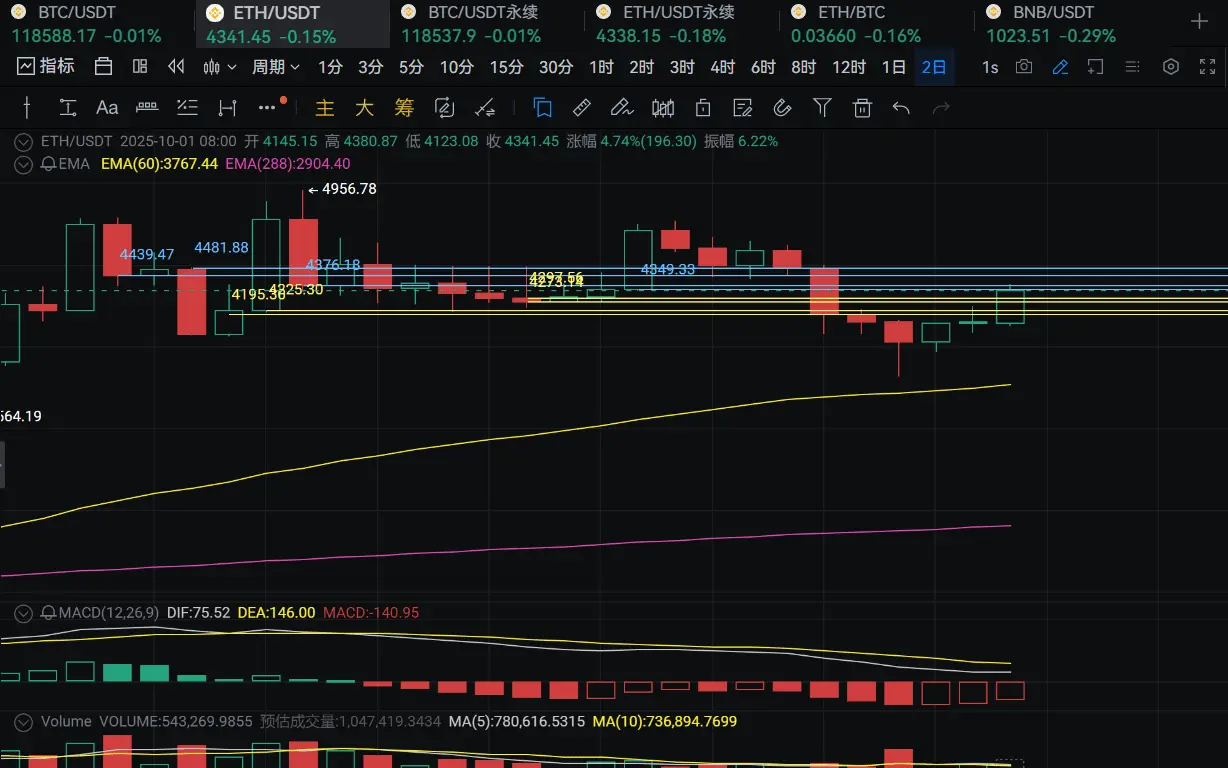The height and width of the screenshot is (768, 1228).
Task: Click the crossed trend-line swap icon
Action: [485, 108]
